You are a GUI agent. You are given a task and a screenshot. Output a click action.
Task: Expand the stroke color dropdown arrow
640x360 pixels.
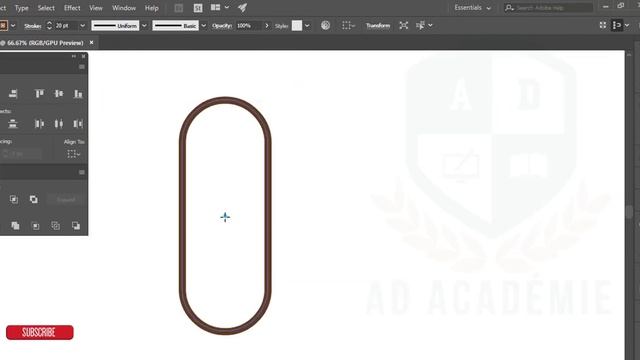13,26
